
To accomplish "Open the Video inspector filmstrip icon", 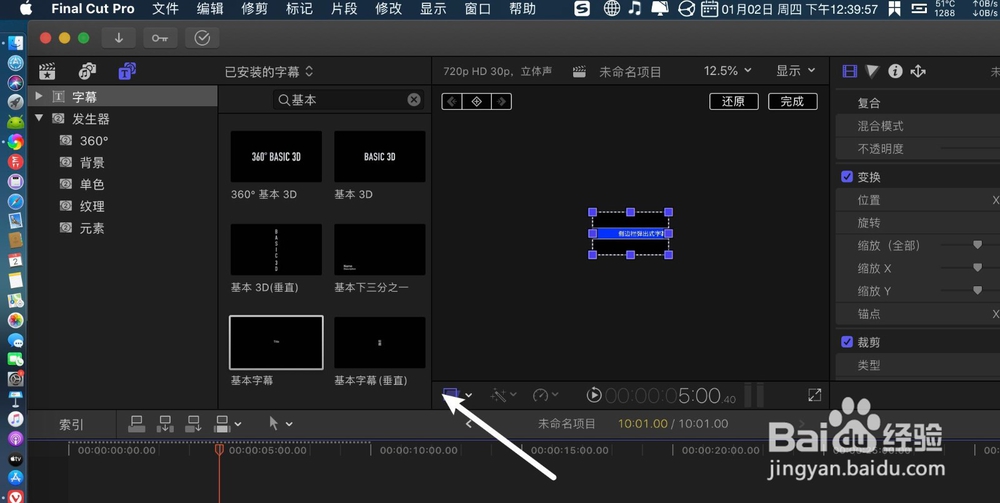I will click(849, 71).
